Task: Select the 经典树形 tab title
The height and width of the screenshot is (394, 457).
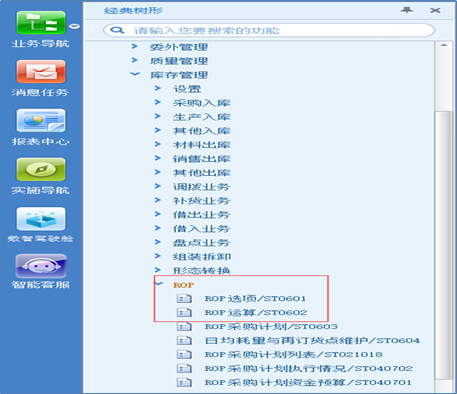Action: [x=133, y=11]
